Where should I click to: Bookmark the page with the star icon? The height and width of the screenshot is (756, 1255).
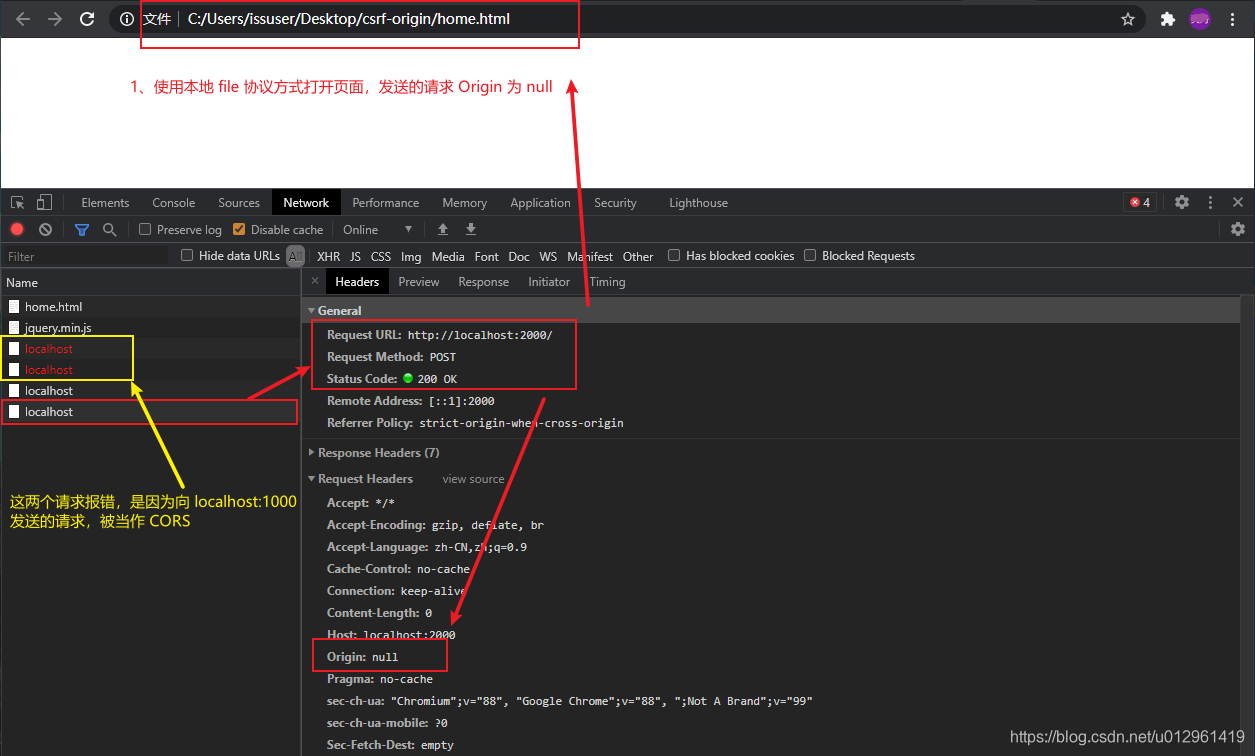(x=1128, y=19)
